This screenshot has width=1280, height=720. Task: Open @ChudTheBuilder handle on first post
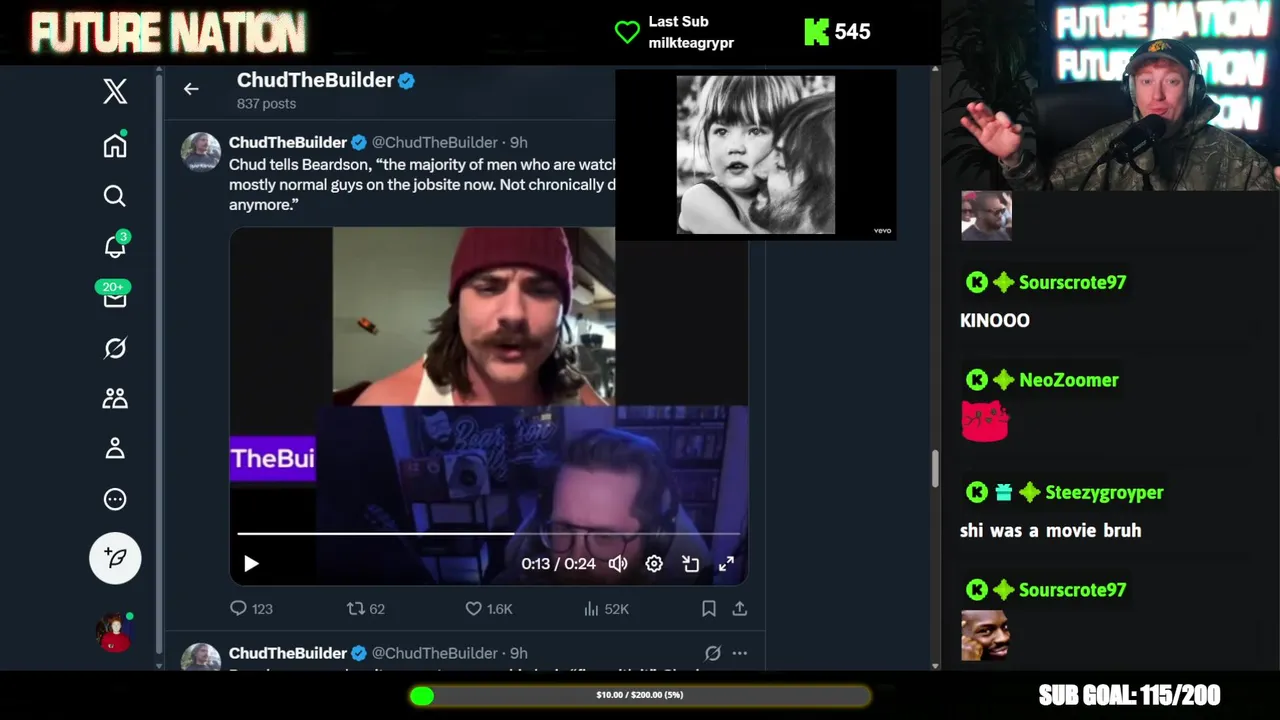435,142
